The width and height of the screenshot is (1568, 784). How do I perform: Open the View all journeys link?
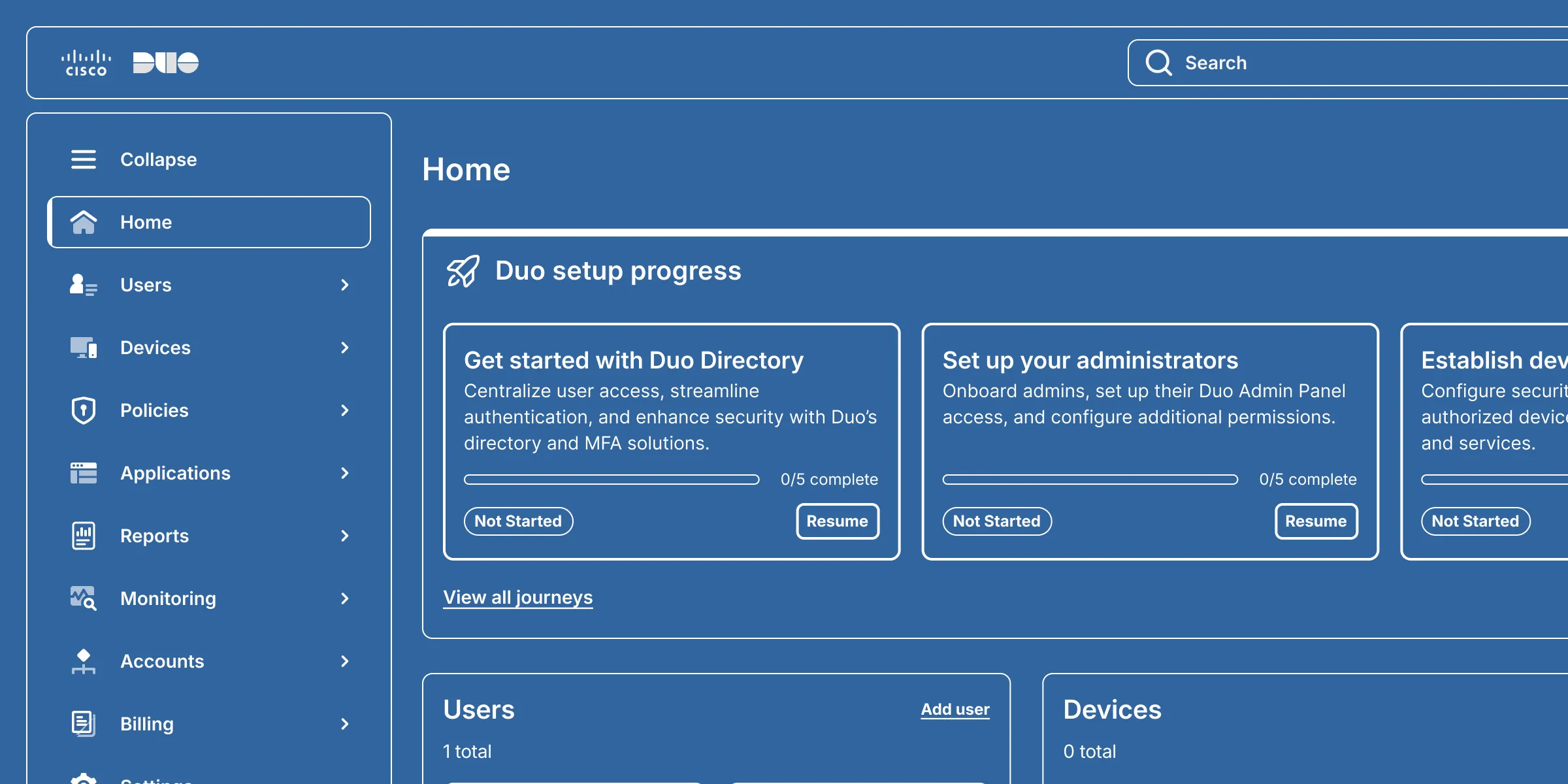(518, 597)
